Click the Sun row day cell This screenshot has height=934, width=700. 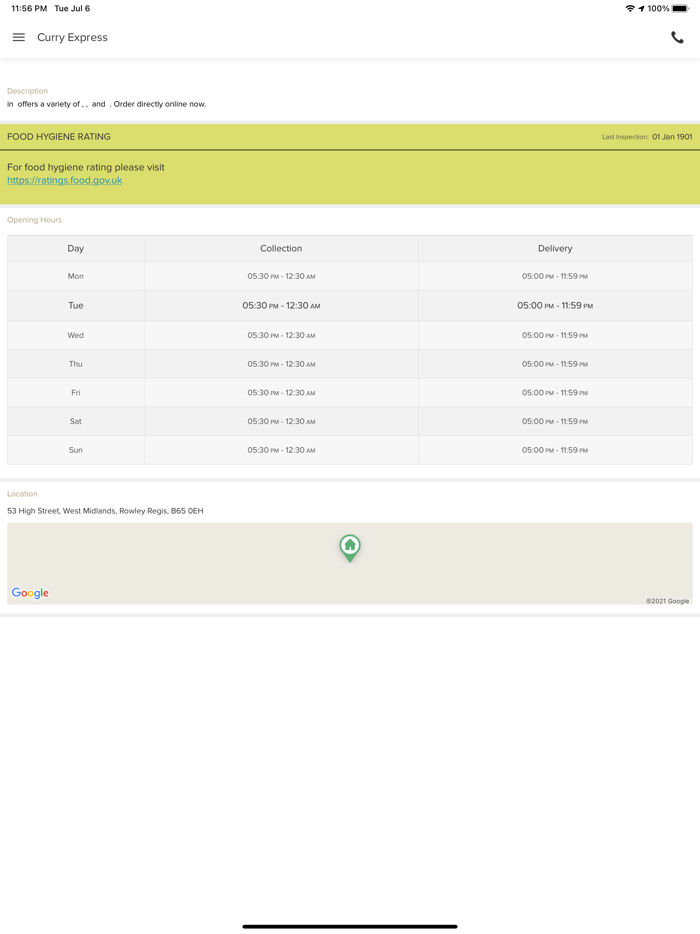(76, 450)
